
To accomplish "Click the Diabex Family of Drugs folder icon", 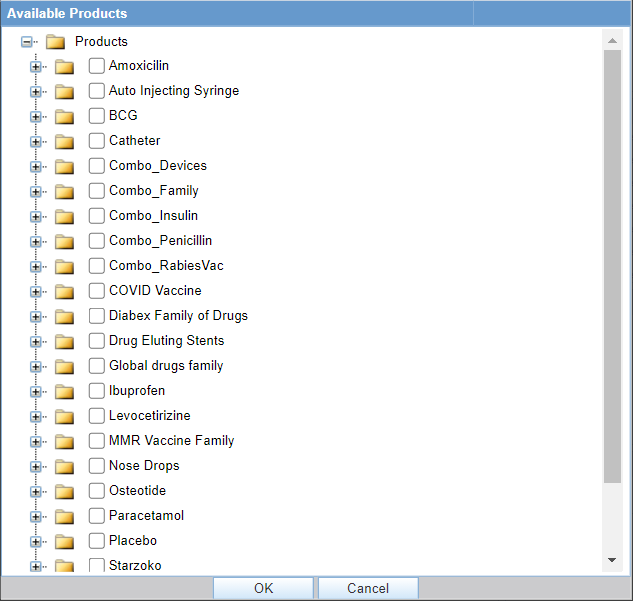I will coord(64,317).
